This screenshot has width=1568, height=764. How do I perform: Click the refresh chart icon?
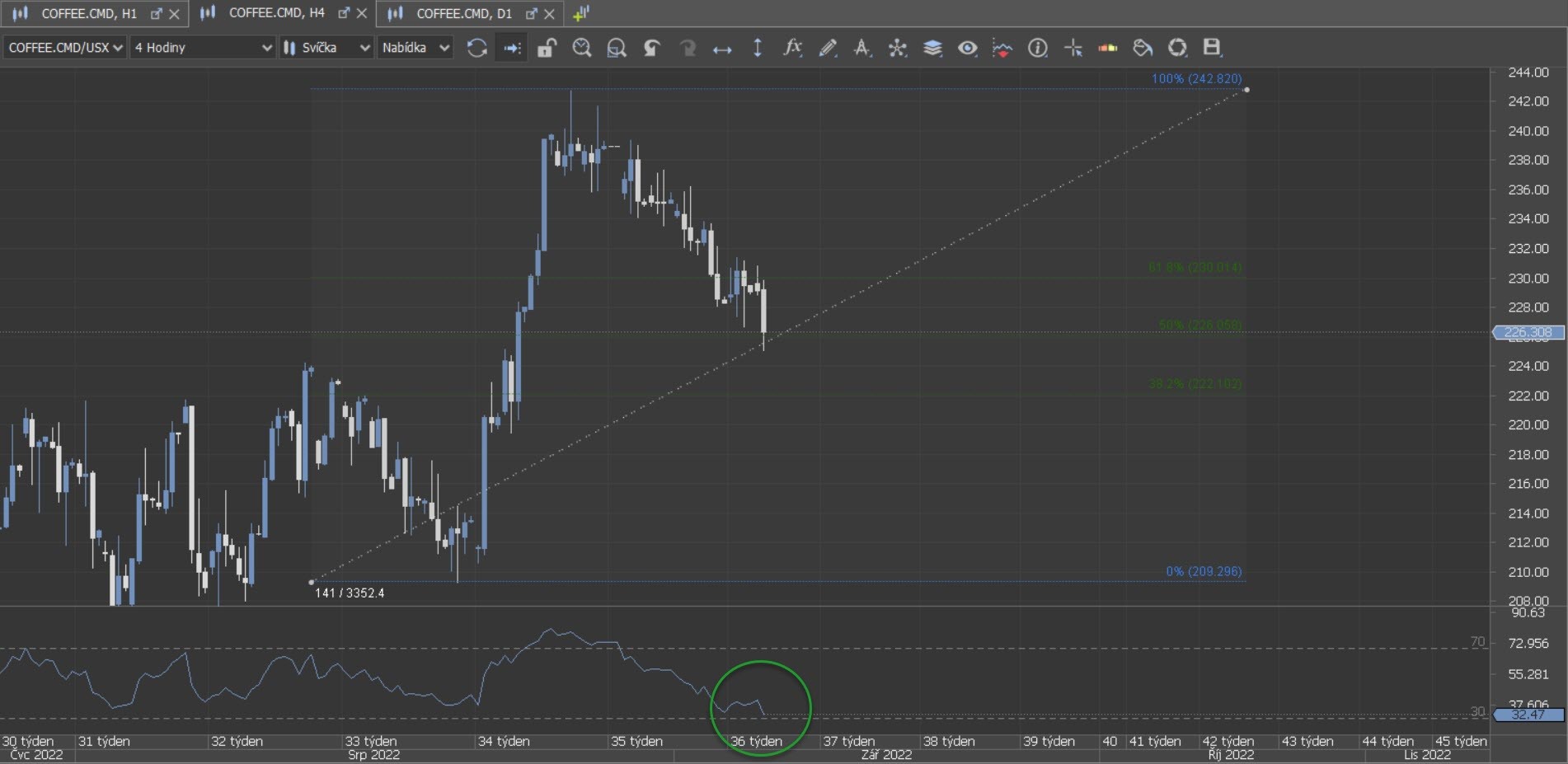click(477, 48)
